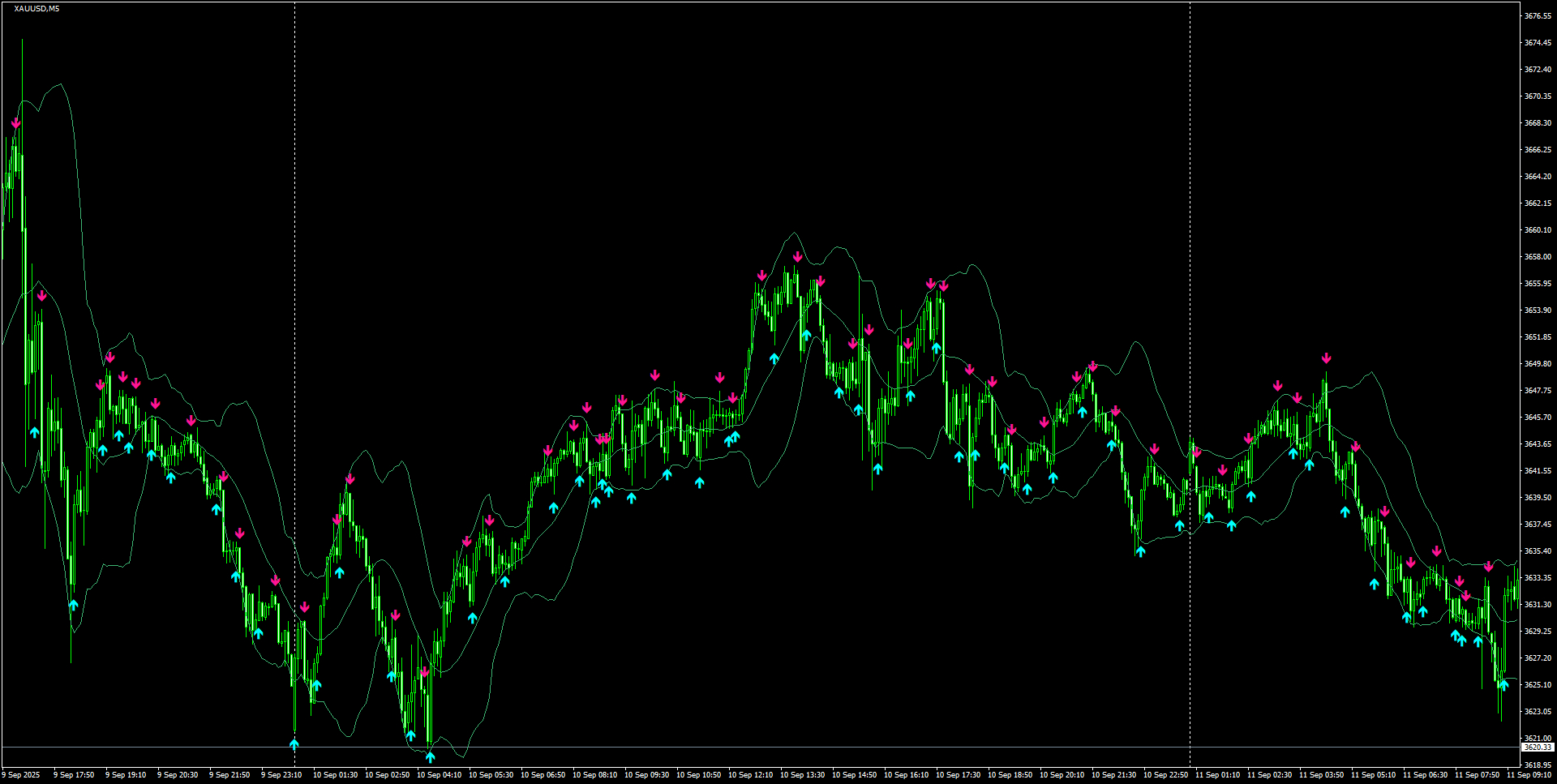Image resolution: width=1557 pixels, height=784 pixels.
Task: Select the 10 Sep 04:10 time label
Action: point(439,775)
